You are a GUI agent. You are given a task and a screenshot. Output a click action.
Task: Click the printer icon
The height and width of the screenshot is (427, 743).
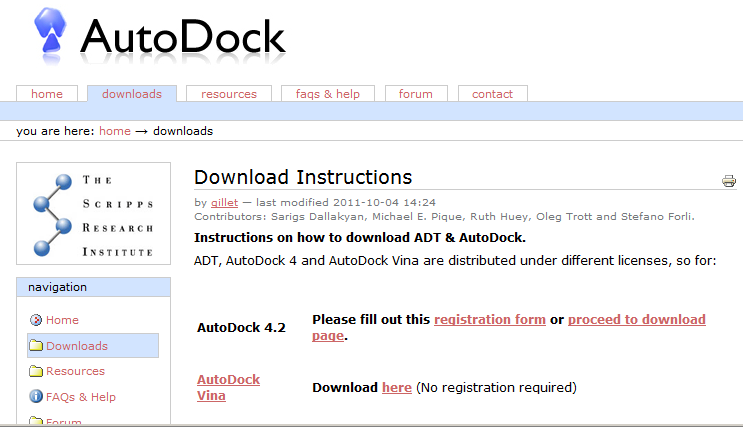729,181
